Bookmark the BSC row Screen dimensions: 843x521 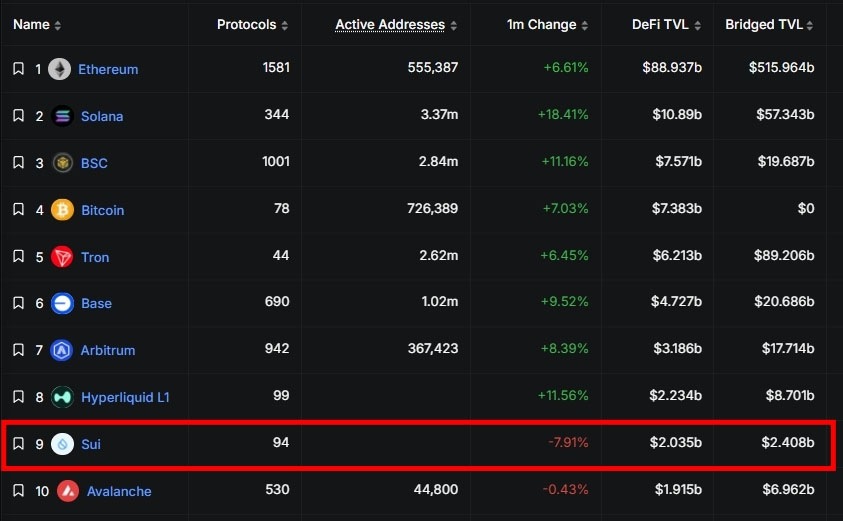(18, 162)
